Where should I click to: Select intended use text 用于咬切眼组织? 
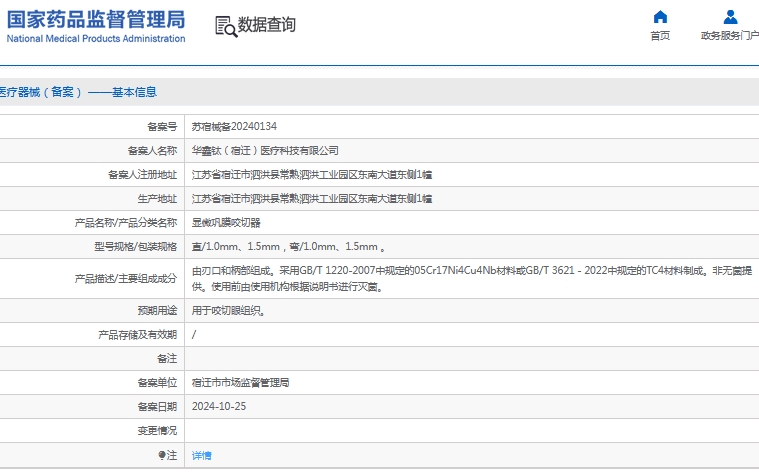pyautogui.click(x=228, y=311)
